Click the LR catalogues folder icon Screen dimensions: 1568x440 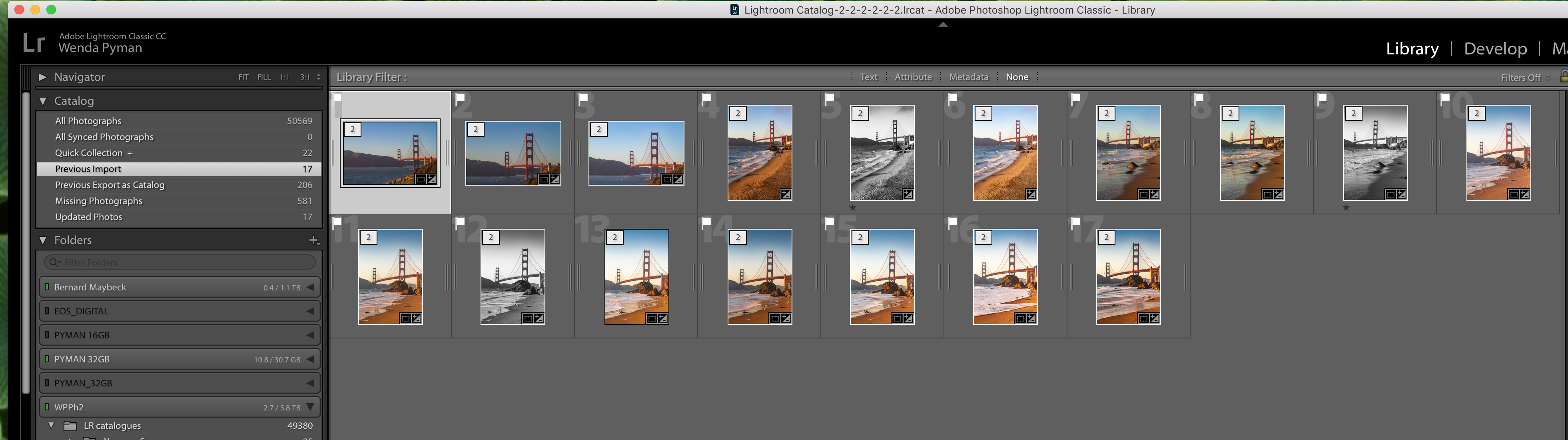point(70,426)
